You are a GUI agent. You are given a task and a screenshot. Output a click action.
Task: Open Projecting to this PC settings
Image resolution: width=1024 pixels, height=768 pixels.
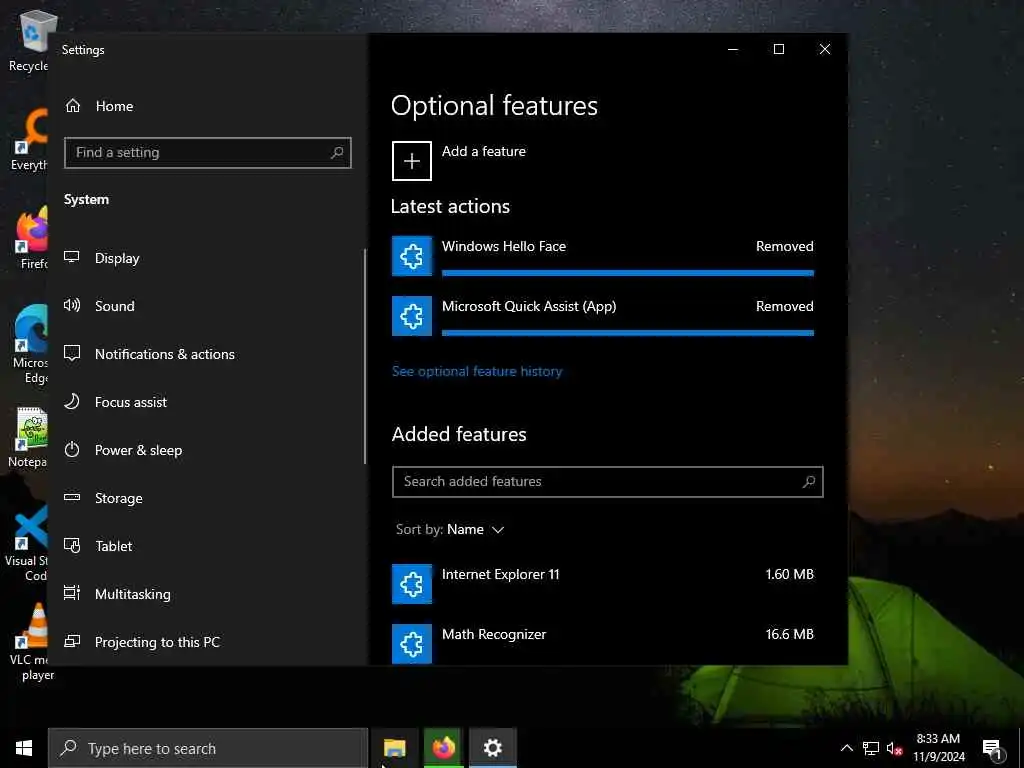tap(206, 642)
